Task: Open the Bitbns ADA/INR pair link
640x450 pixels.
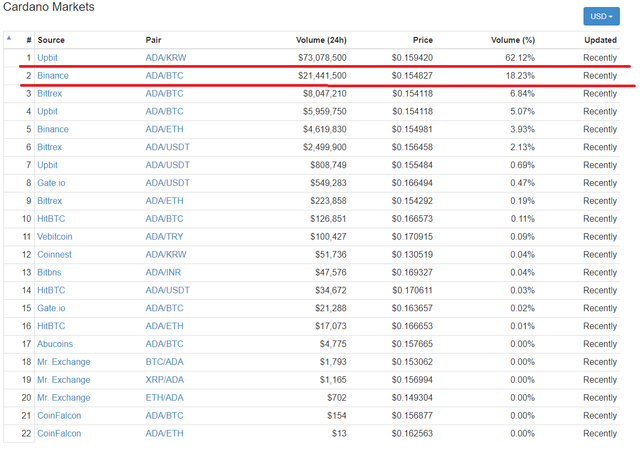Action: [x=163, y=272]
